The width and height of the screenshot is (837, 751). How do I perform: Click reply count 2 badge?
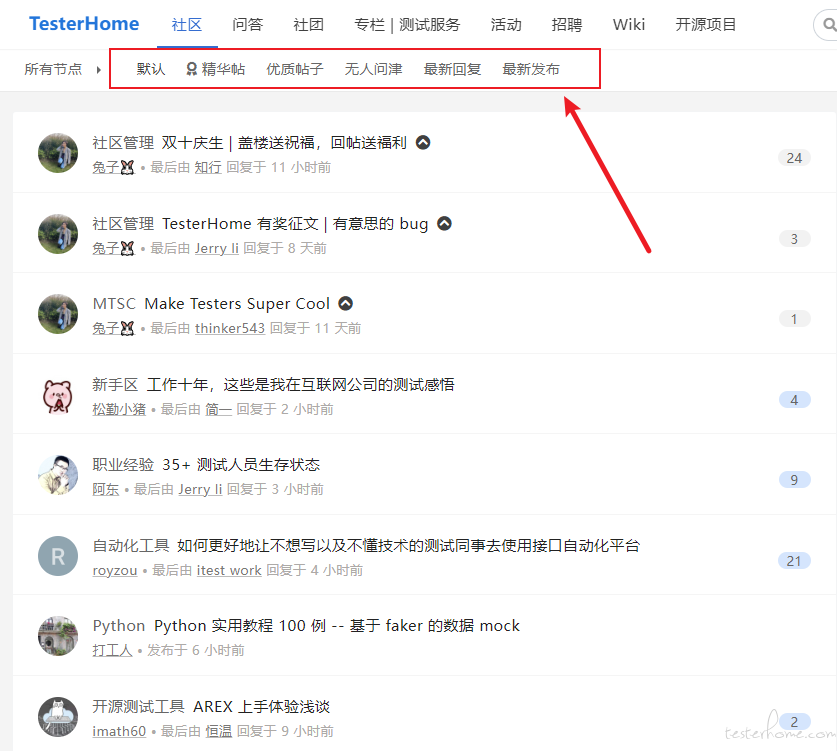click(794, 722)
